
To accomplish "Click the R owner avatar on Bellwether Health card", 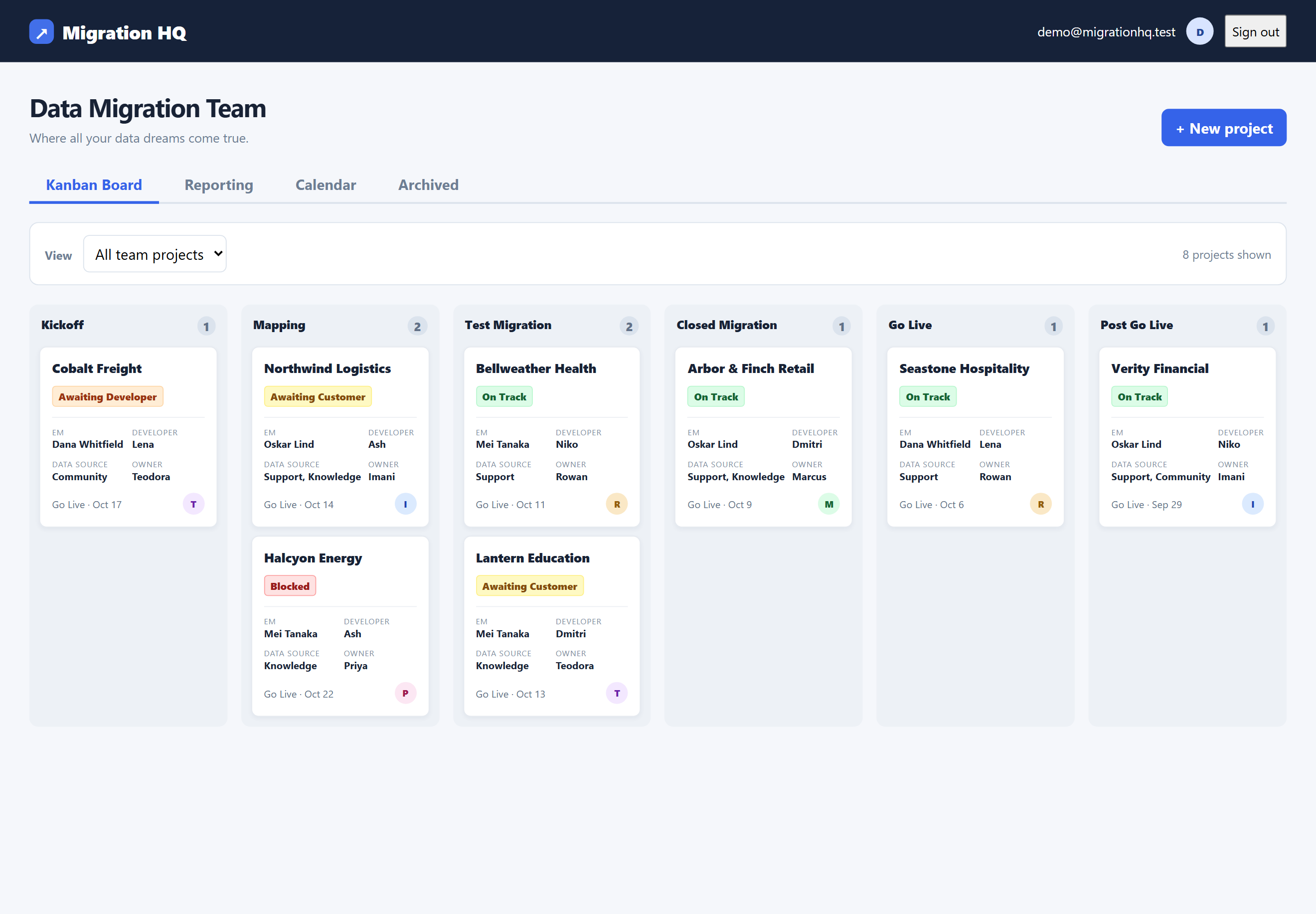I will (x=617, y=504).
